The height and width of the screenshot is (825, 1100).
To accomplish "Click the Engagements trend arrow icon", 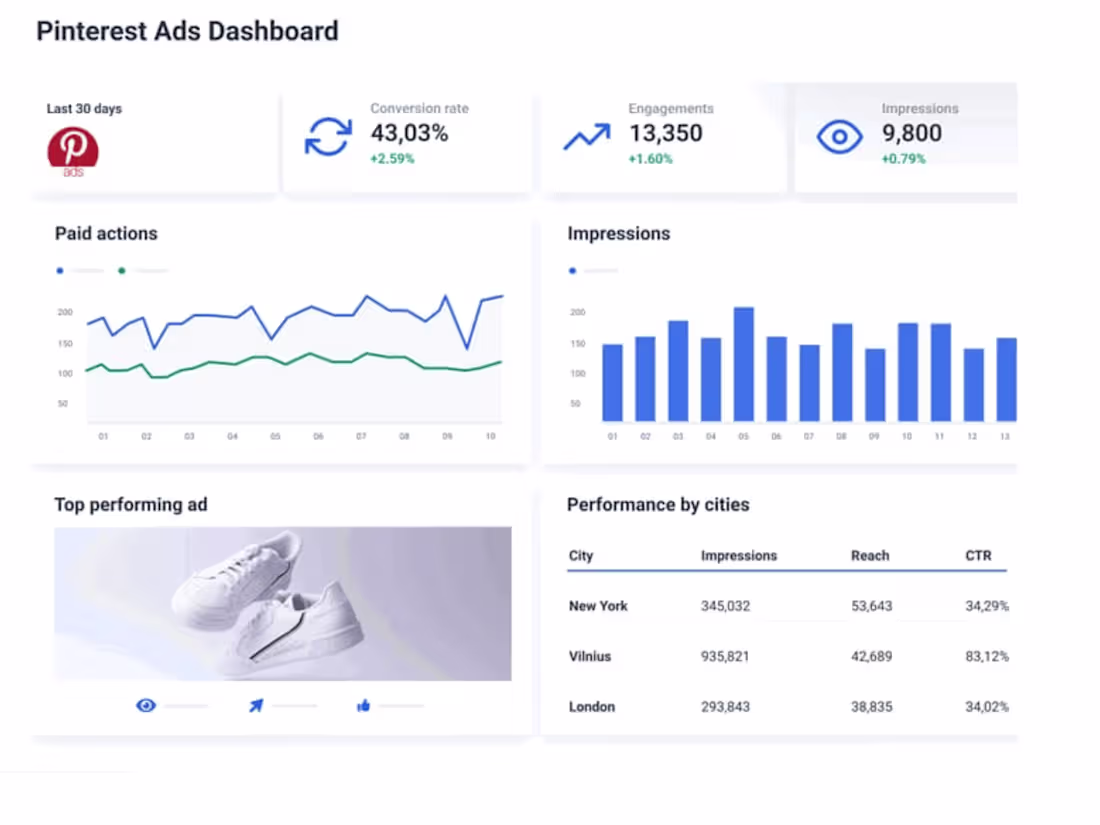I will pos(586,134).
